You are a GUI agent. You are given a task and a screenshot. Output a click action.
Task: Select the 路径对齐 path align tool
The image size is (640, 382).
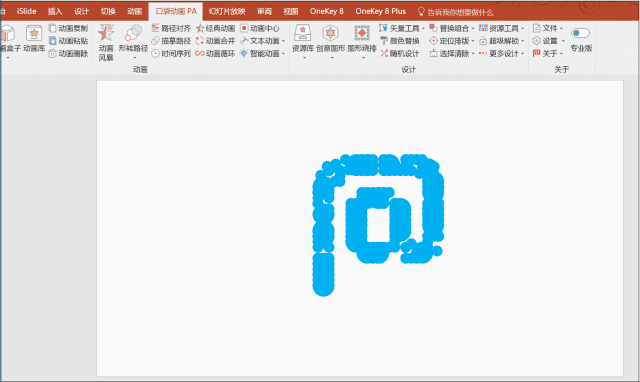[x=171, y=28]
